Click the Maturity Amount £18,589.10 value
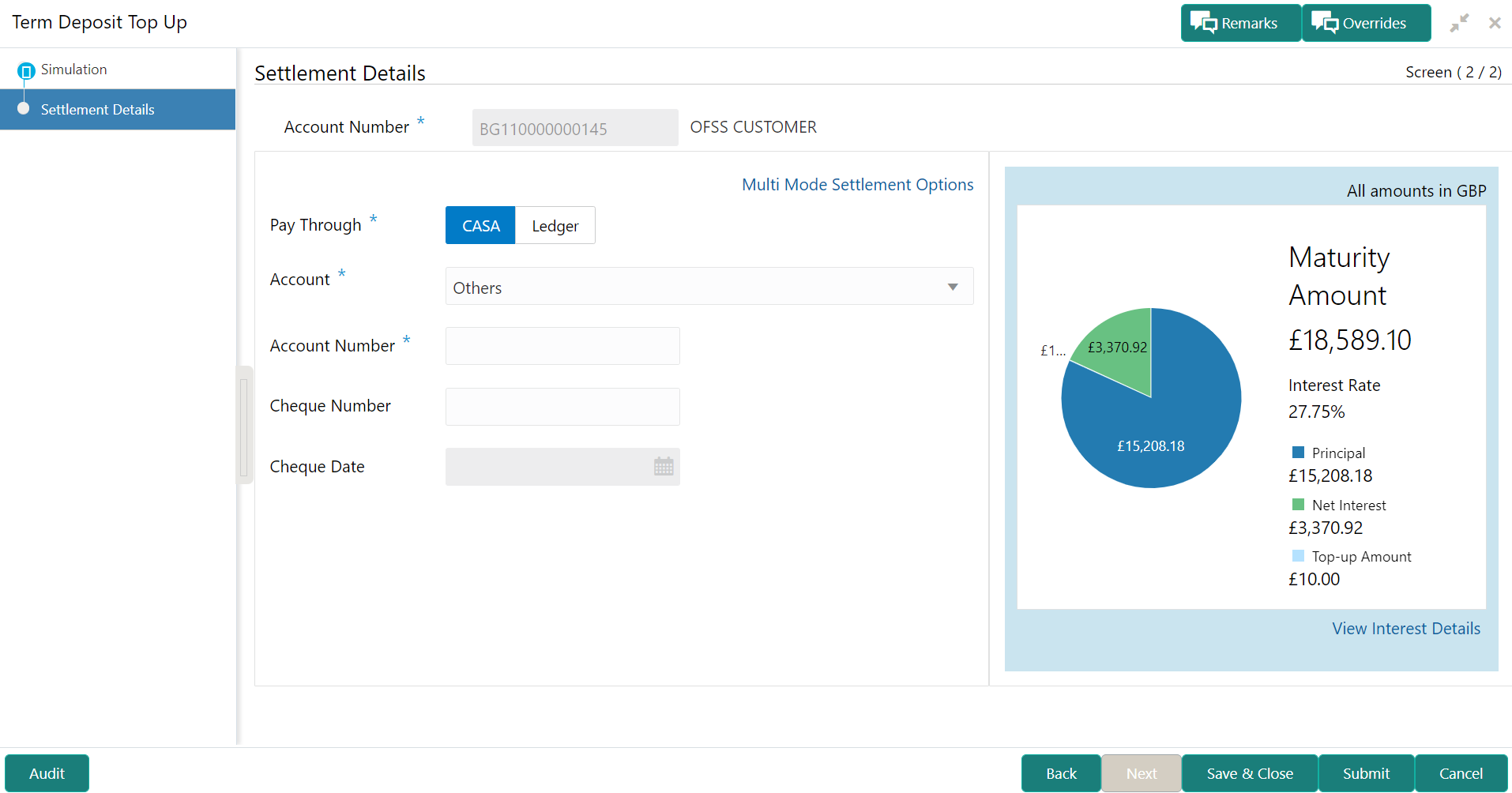1512x793 pixels. (1349, 340)
